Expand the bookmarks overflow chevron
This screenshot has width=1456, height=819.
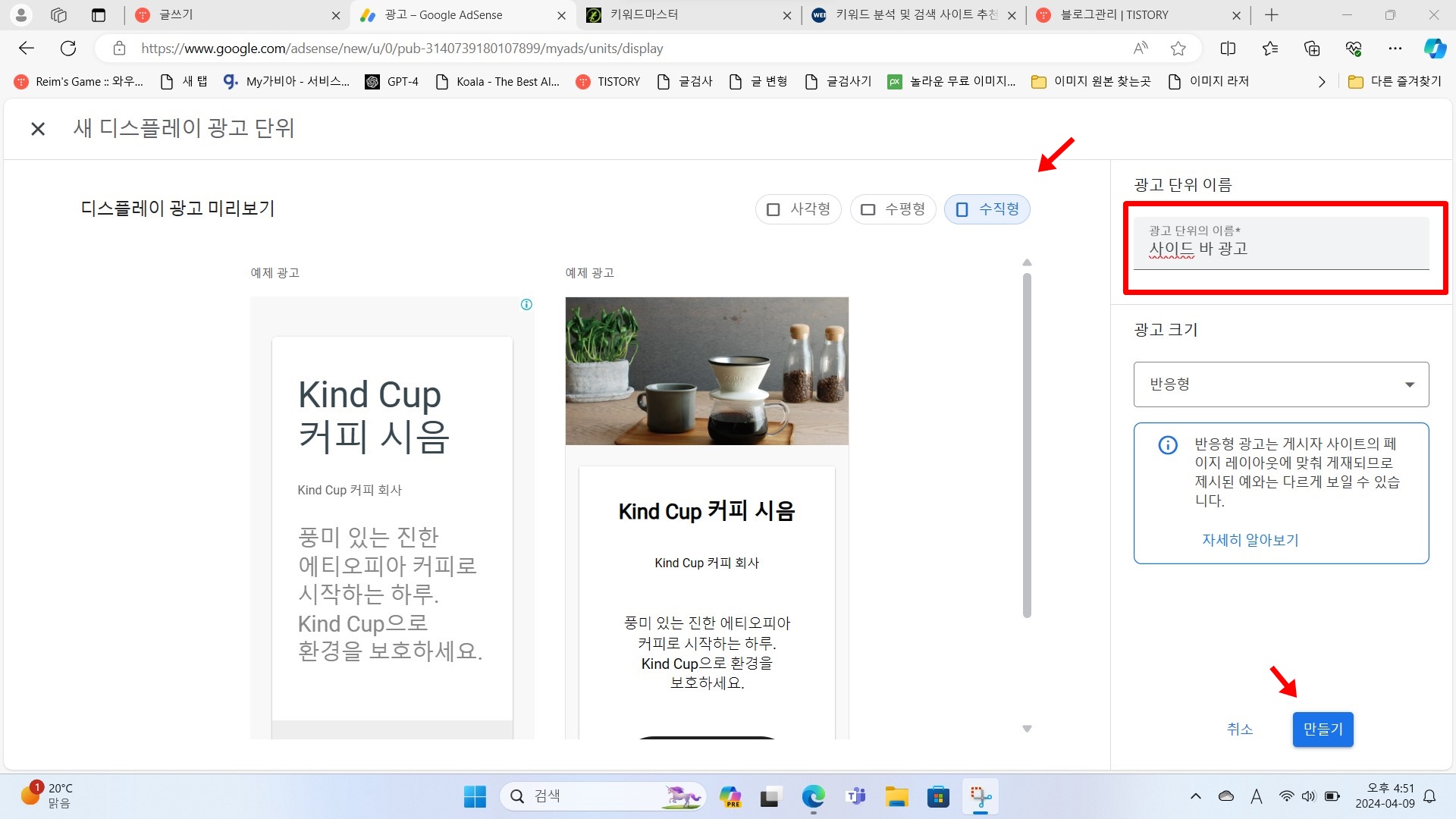pyautogui.click(x=1322, y=82)
